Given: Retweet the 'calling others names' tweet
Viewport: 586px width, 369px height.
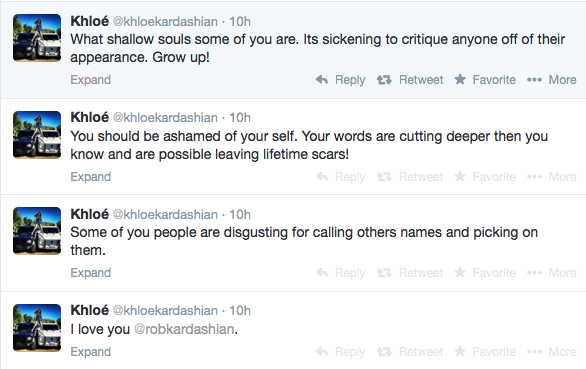Looking at the screenshot, I should point(410,273).
